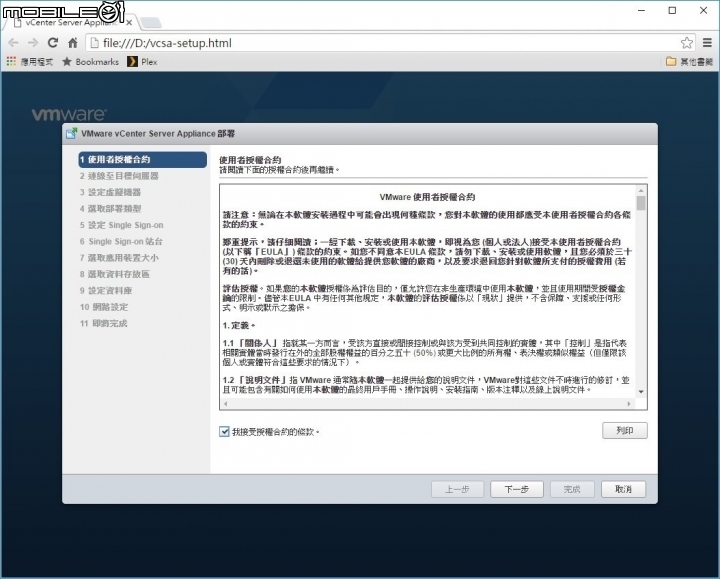Click the Print button for the EULA

[624, 431]
